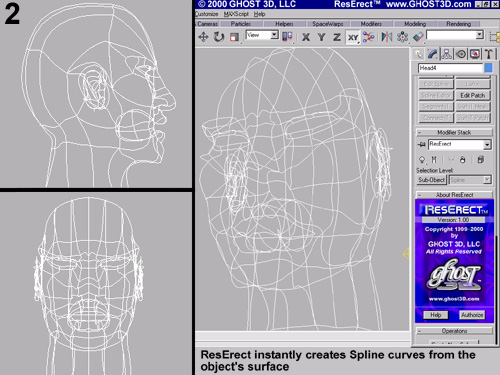Viewport: 500px width, 375px height.
Task: Open the Motion command panel icon
Action: pyautogui.click(x=461, y=54)
